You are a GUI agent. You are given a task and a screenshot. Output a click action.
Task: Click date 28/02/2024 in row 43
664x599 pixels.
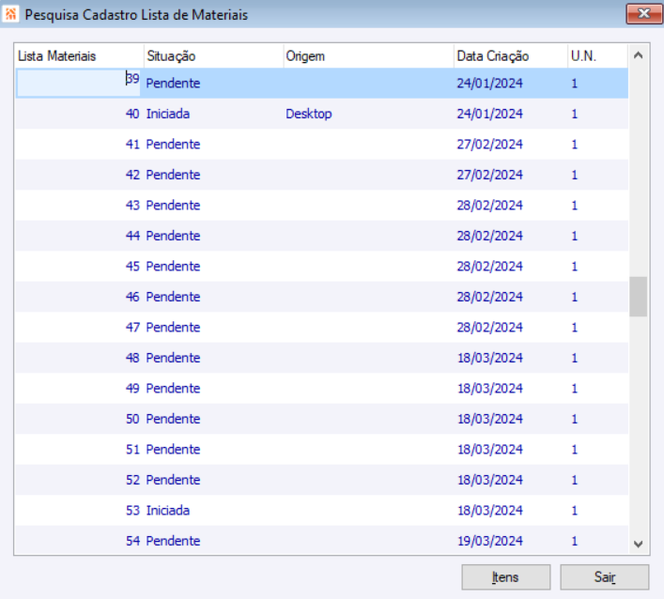(x=490, y=205)
